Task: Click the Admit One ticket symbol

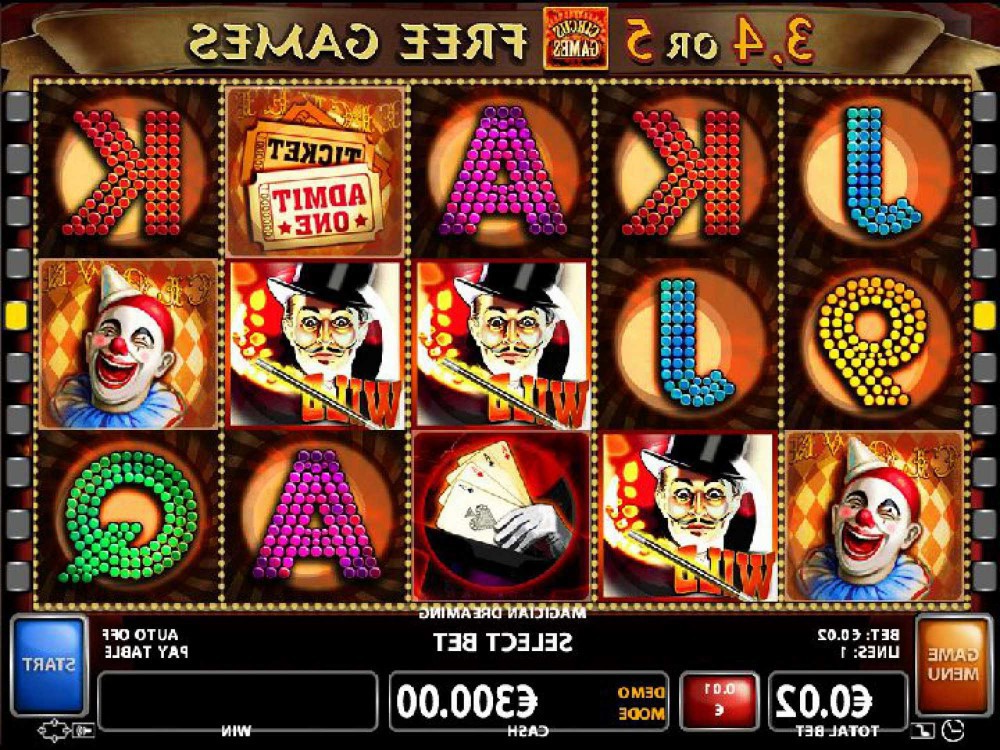Action: (315, 171)
